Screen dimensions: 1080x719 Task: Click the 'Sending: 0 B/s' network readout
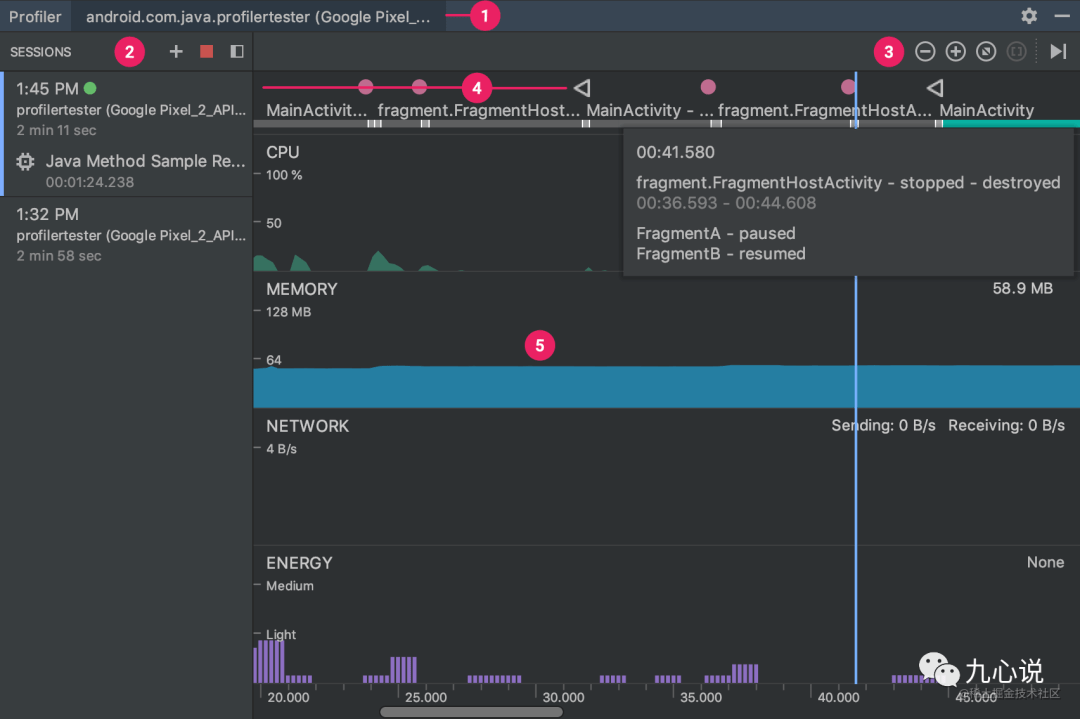(x=883, y=426)
